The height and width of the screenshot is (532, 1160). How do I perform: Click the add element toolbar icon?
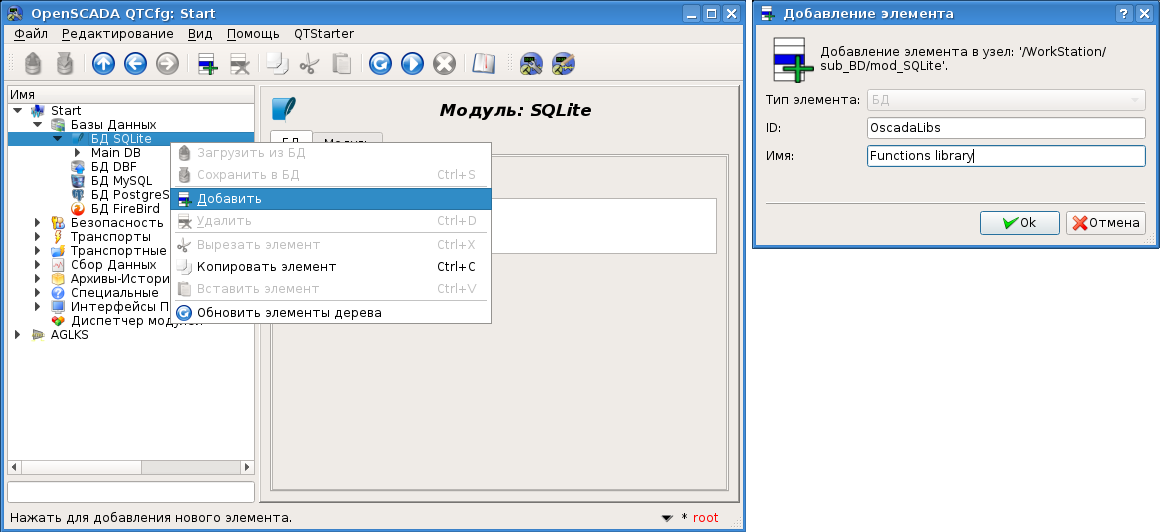tap(208, 64)
